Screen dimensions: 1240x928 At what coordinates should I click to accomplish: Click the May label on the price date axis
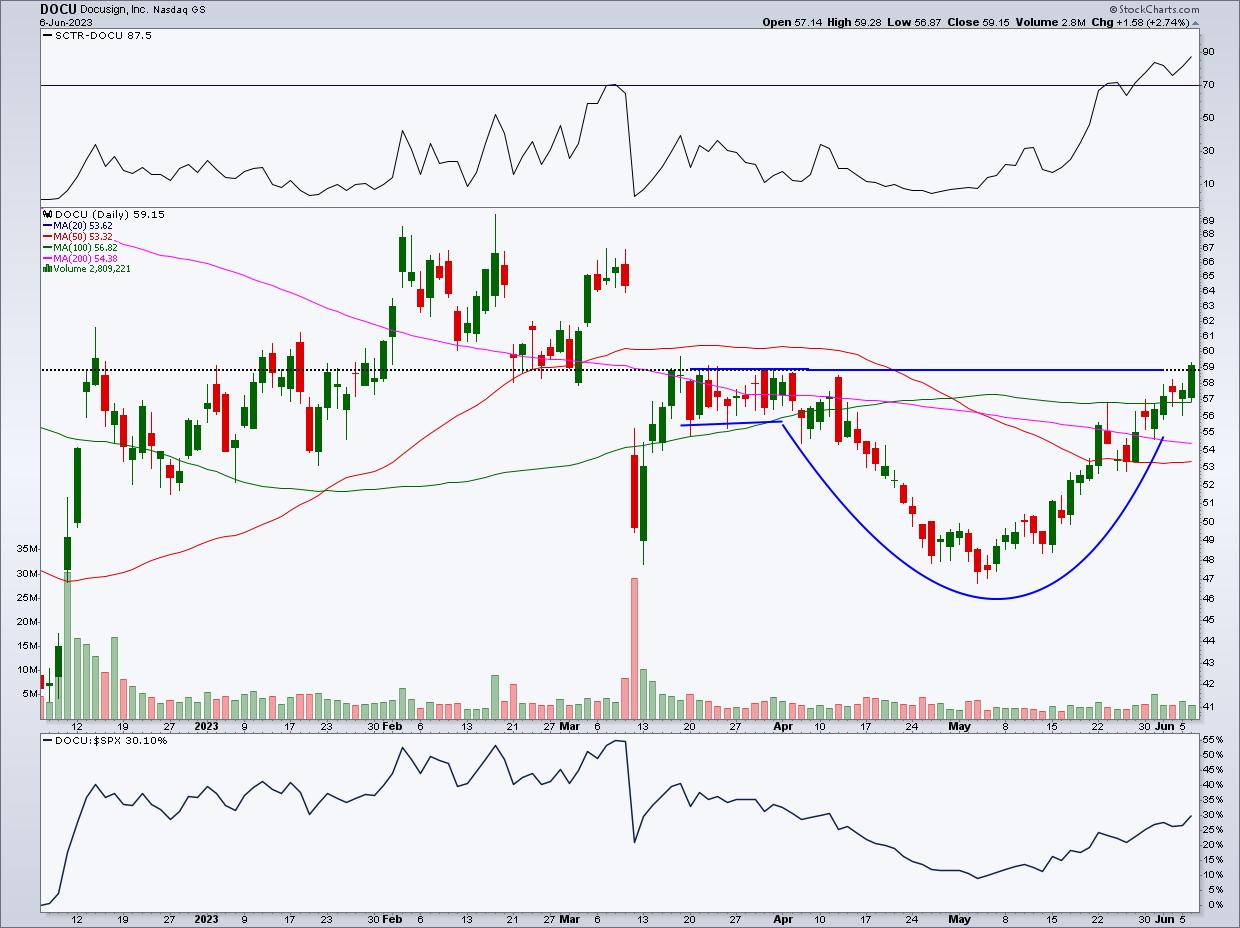click(x=959, y=725)
